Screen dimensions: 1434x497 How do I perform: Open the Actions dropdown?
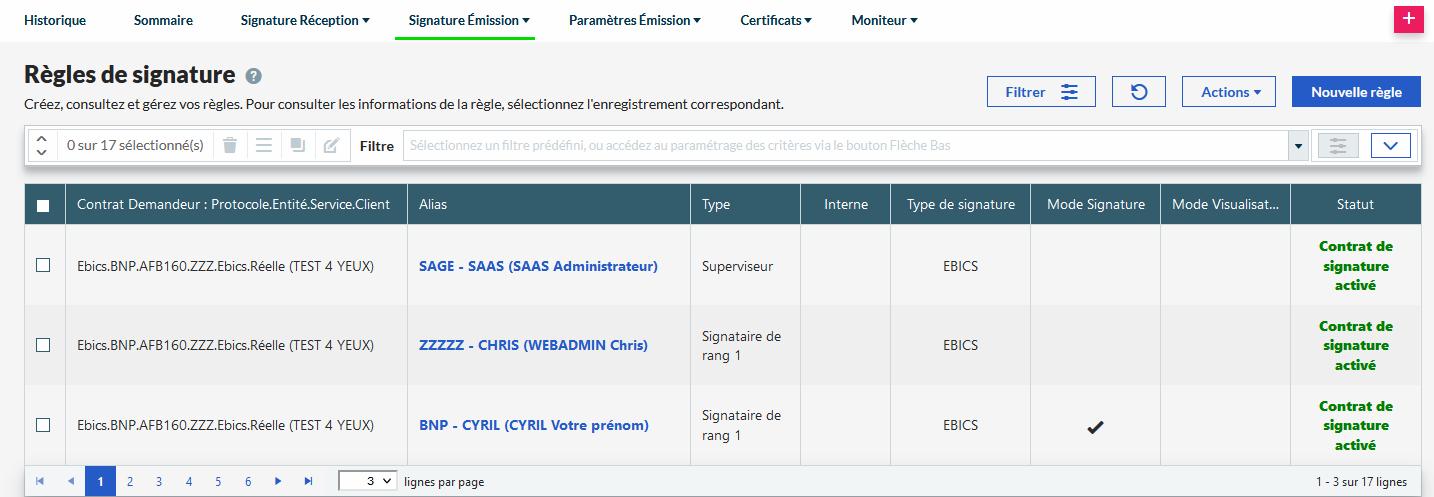1230,92
